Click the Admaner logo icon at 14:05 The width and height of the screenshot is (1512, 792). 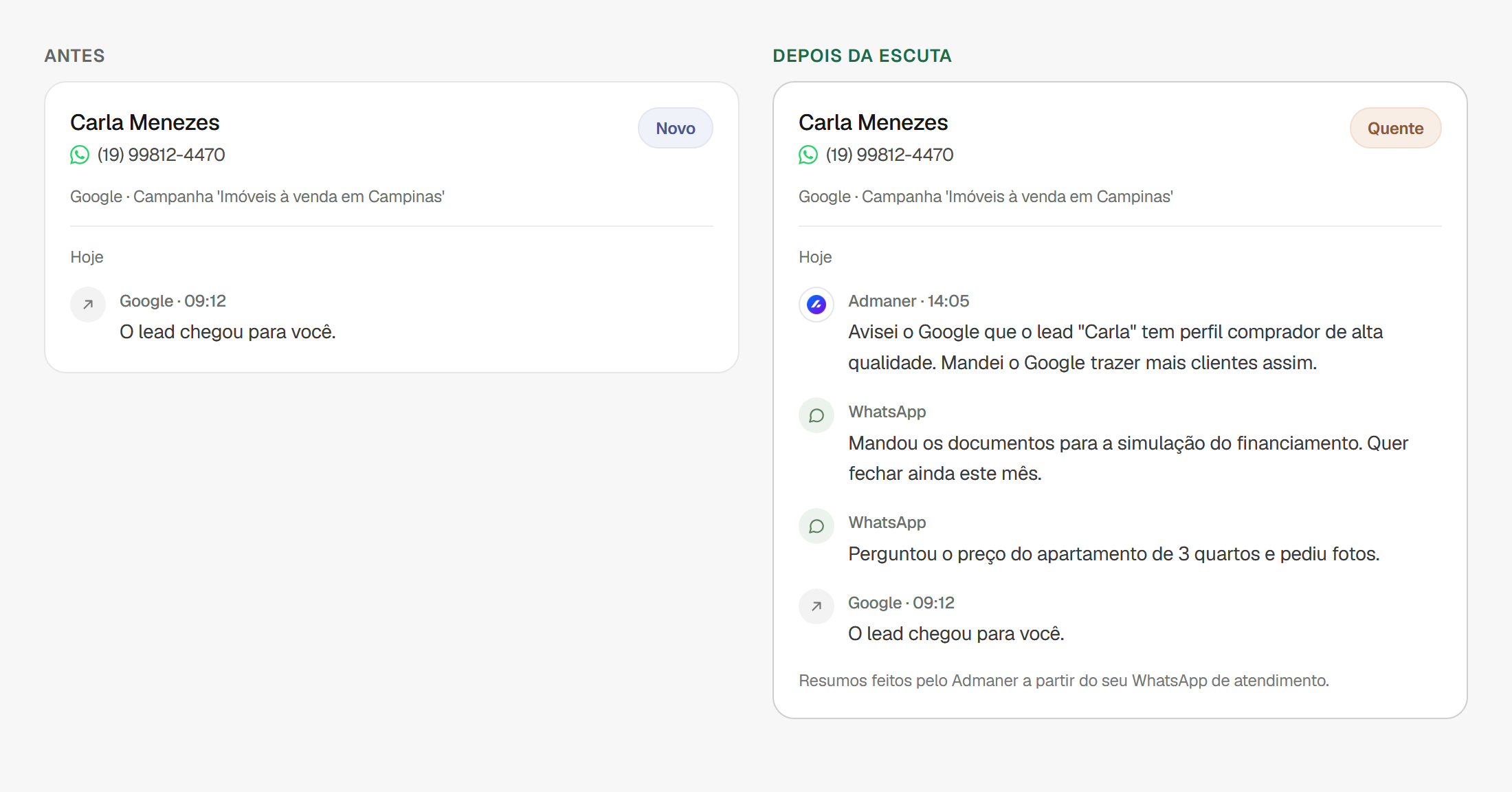pos(816,305)
